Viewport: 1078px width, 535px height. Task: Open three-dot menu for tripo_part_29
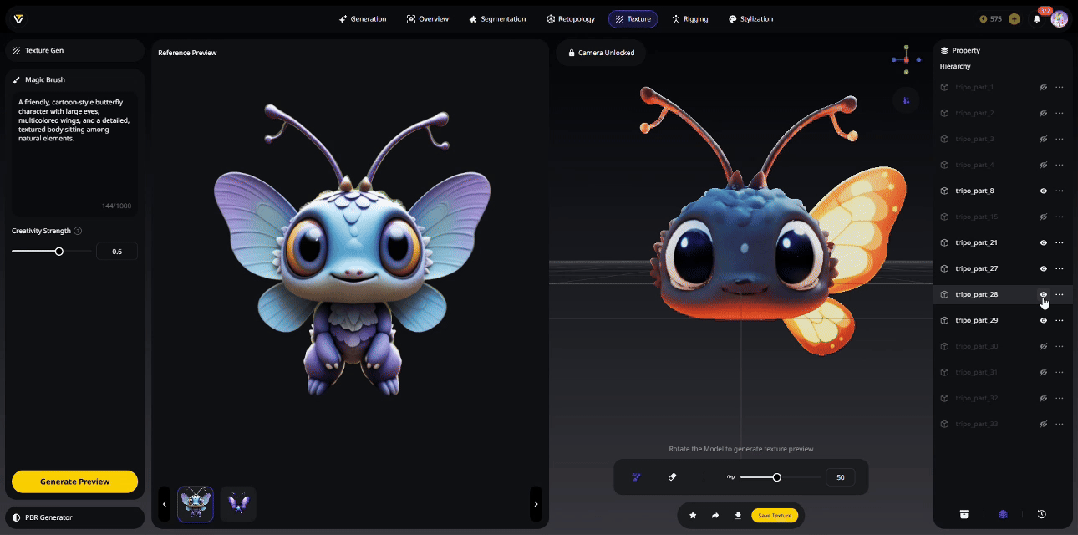(x=1059, y=321)
